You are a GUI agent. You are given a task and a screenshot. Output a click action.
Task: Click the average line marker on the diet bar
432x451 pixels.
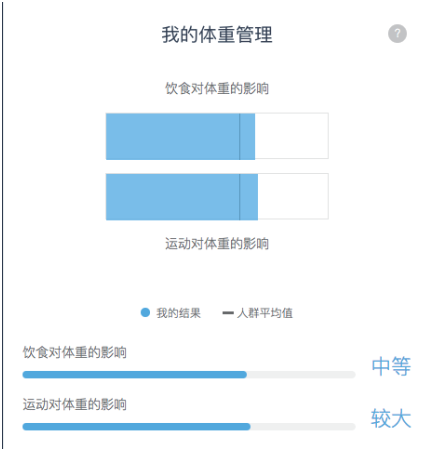click(239, 136)
